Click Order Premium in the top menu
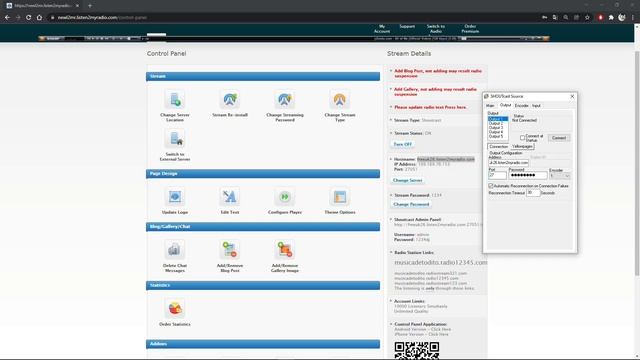 click(470, 29)
